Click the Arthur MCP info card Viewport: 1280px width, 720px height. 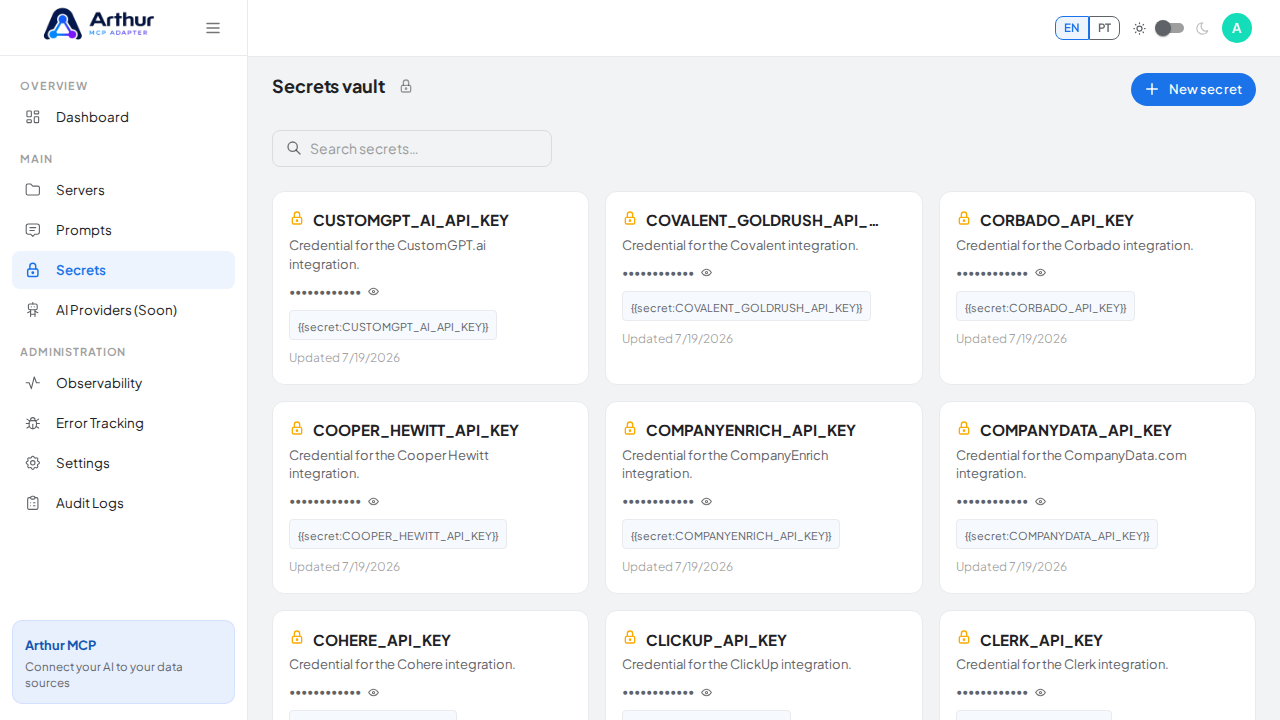pos(123,662)
